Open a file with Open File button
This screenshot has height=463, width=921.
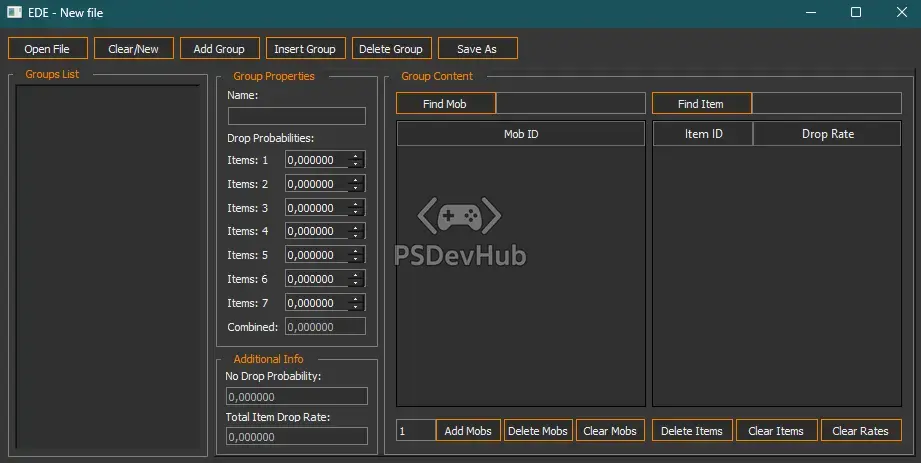(48, 48)
